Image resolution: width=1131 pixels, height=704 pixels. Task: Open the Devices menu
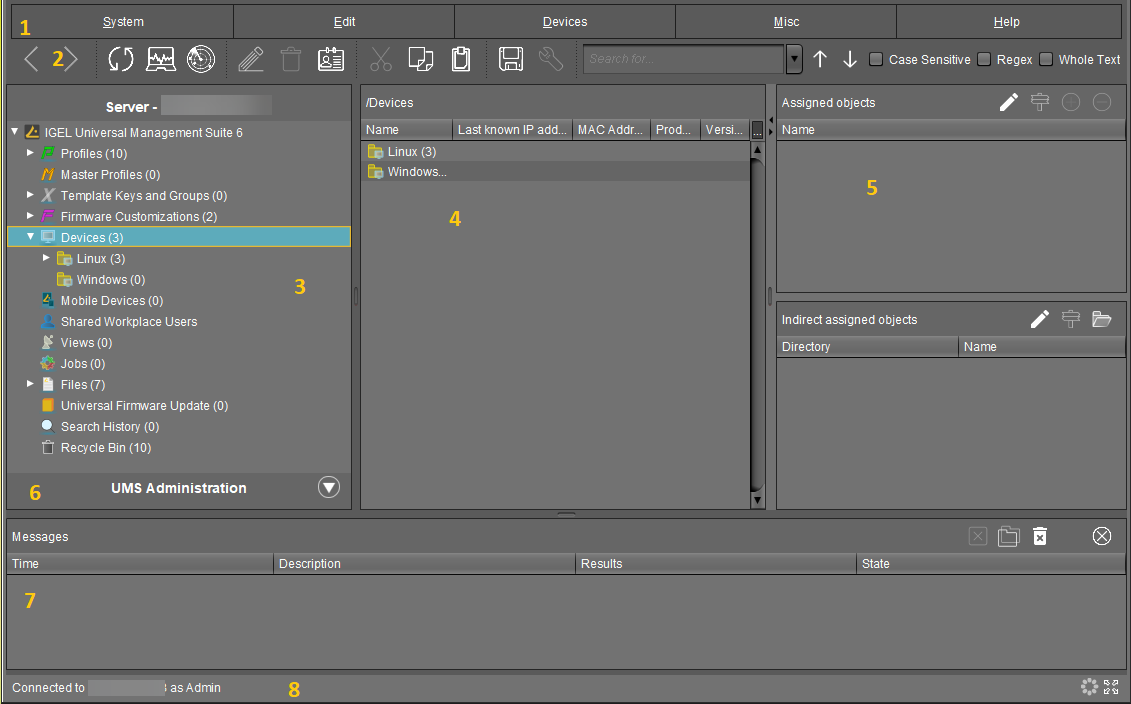[565, 21]
